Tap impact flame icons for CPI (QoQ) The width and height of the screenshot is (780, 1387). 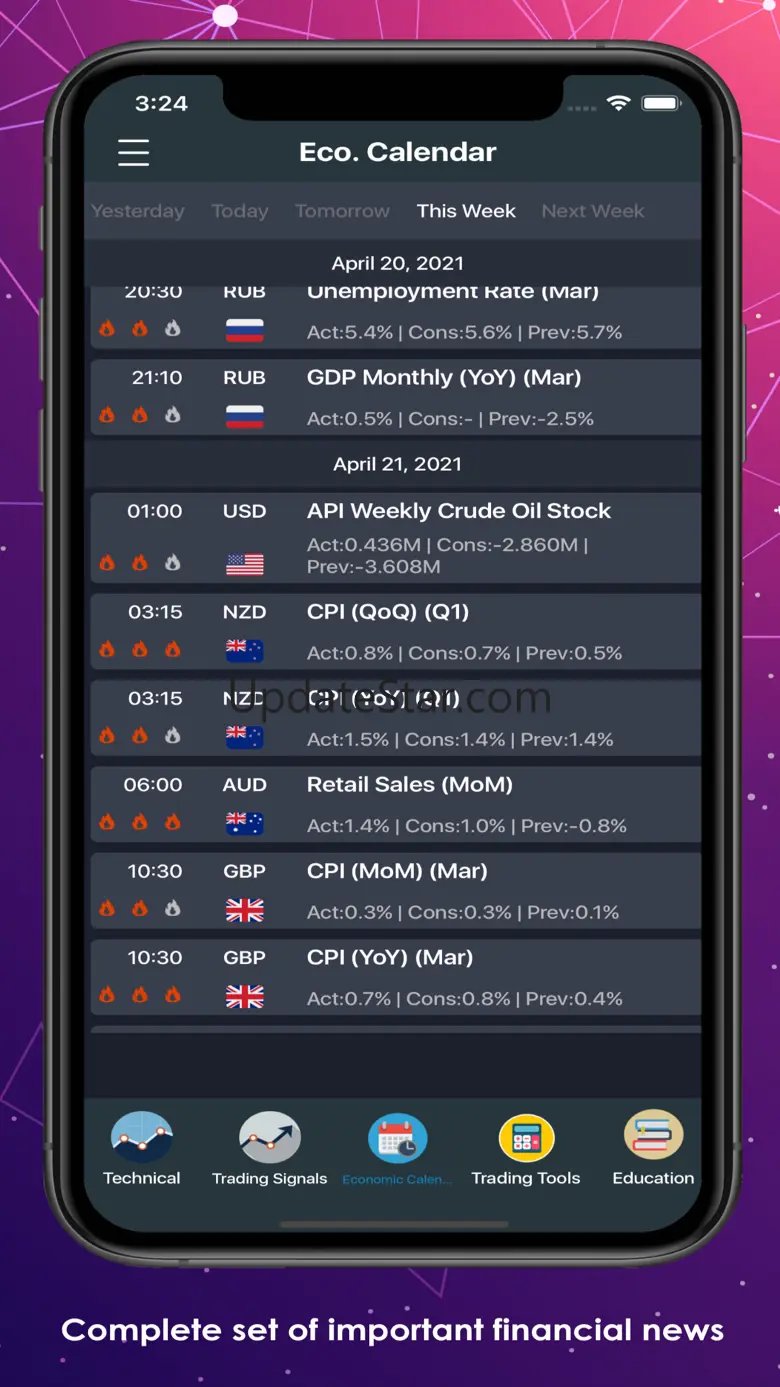140,650
